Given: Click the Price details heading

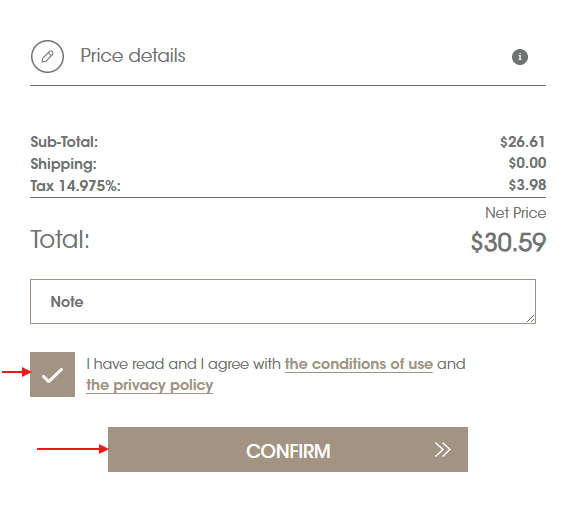Looking at the screenshot, I should tap(133, 56).
